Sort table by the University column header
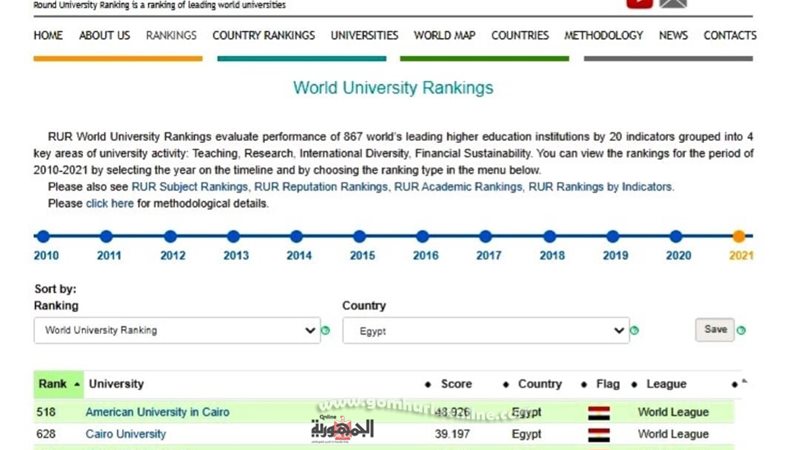This screenshot has height=450, width=800. [116, 384]
